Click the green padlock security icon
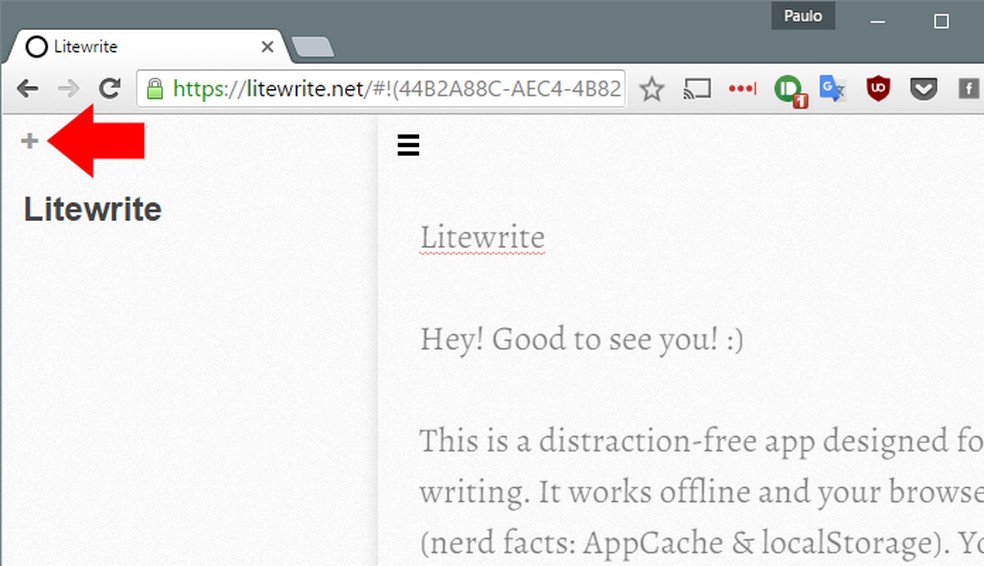Screen dimensions: 984x566 (x=155, y=89)
